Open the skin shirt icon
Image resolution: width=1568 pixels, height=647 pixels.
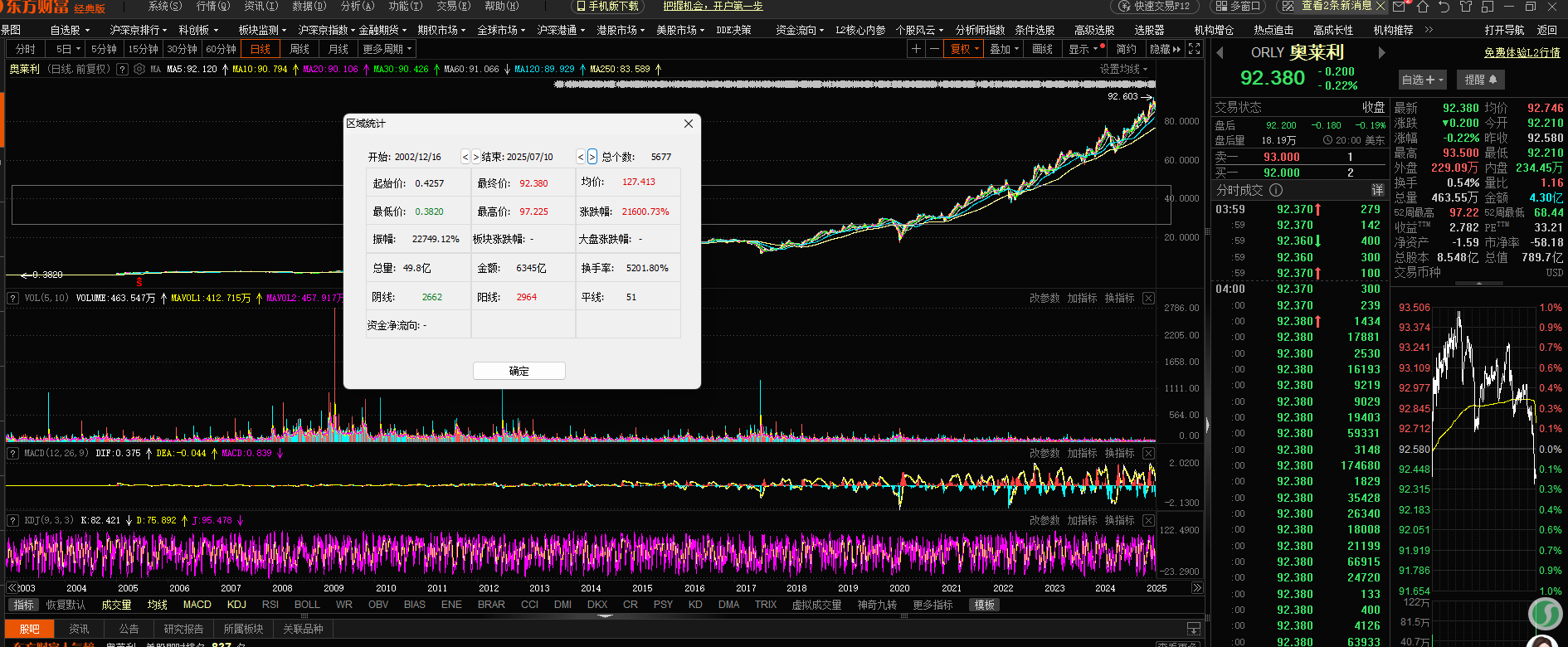tap(1466, 7)
